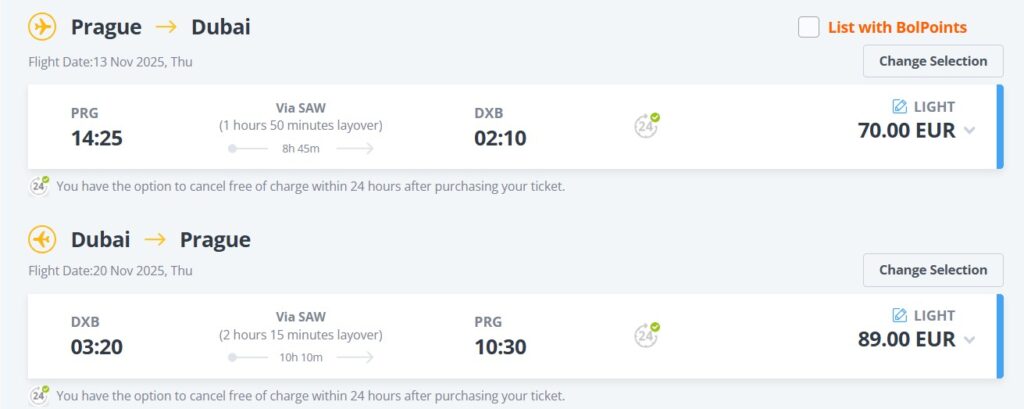Expand fare details next to 70.00 EUR

pyautogui.click(x=968, y=131)
